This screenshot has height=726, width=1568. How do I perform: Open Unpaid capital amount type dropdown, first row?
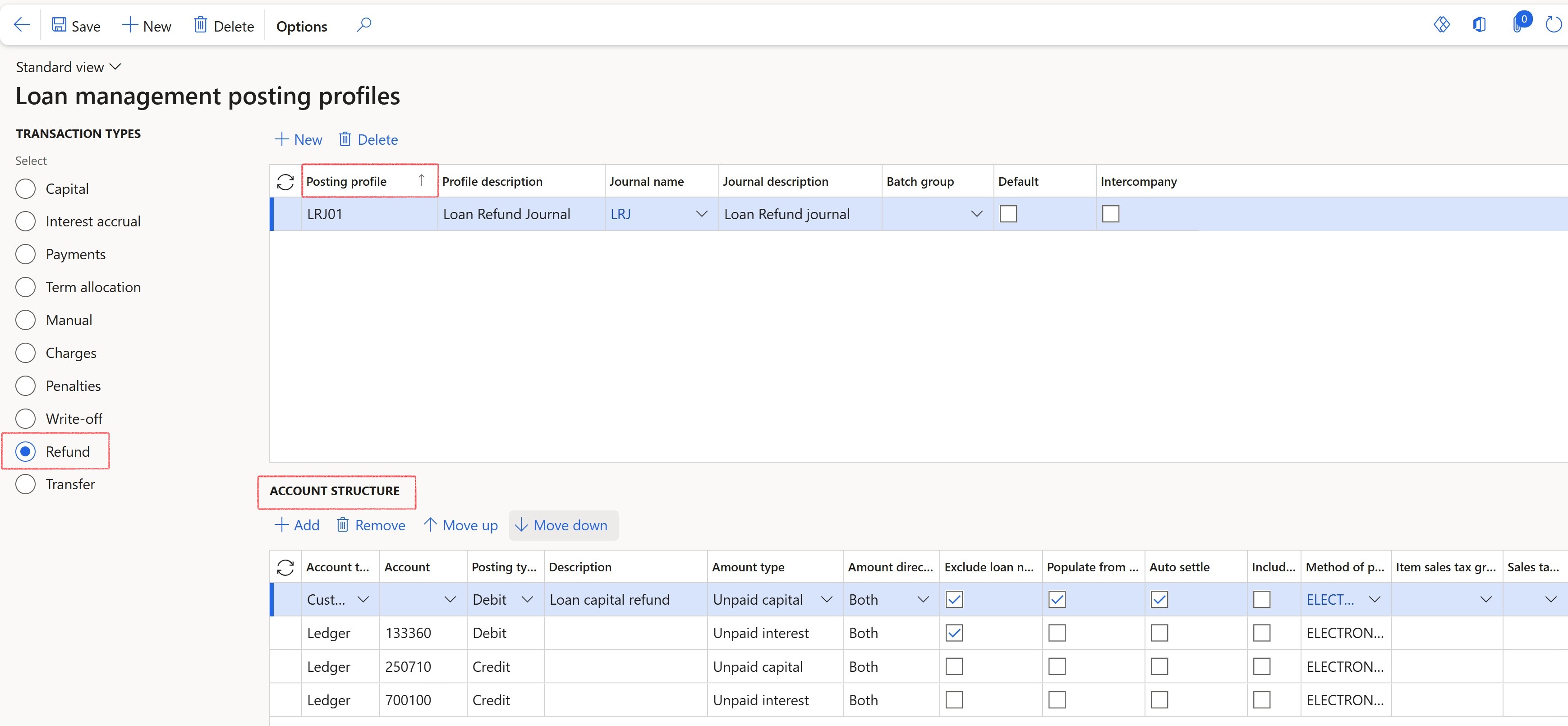pyautogui.click(x=827, y=600)
